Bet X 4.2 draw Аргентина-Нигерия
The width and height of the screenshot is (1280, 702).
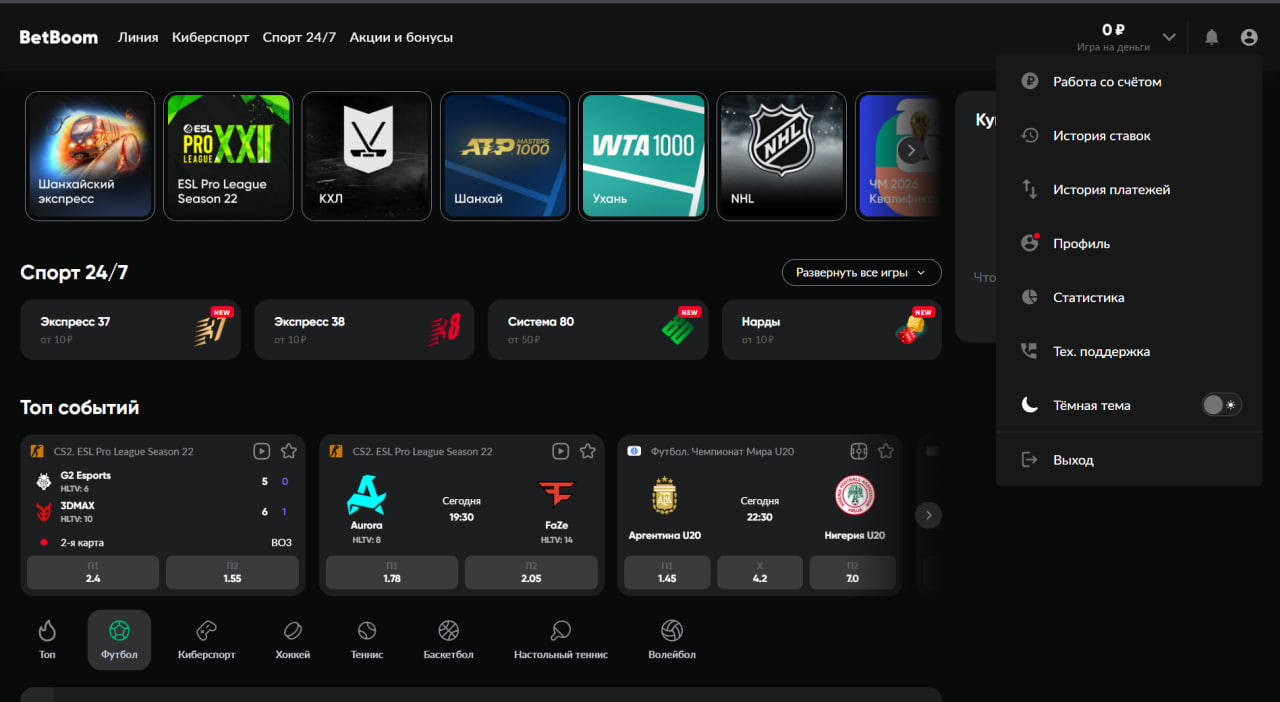tap(760, 573)
